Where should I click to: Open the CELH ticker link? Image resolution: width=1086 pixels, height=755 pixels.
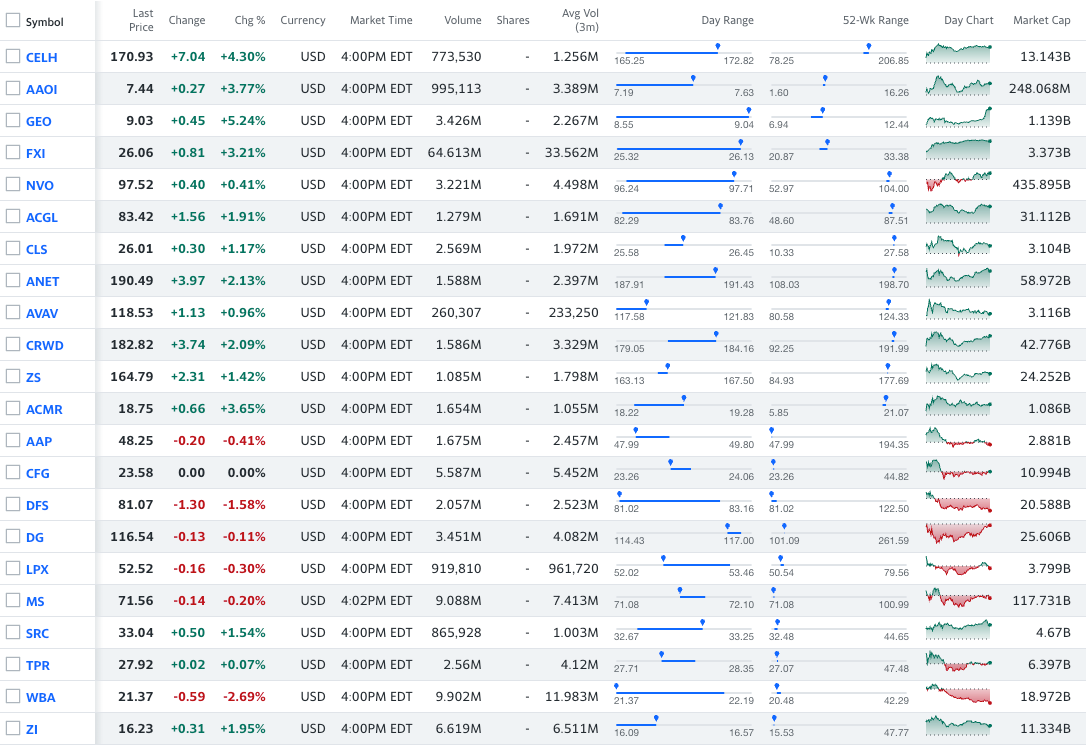tap(42, 57)
